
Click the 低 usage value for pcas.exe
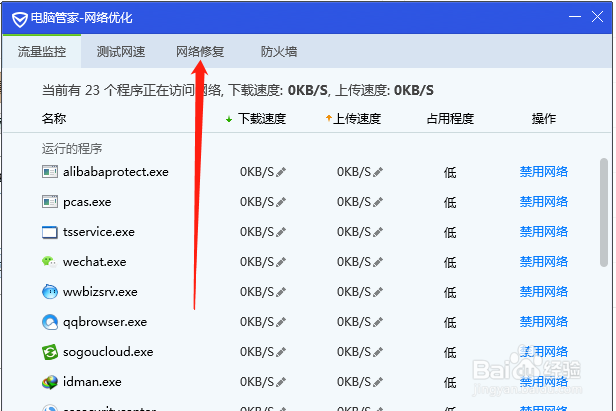[450, 202]
